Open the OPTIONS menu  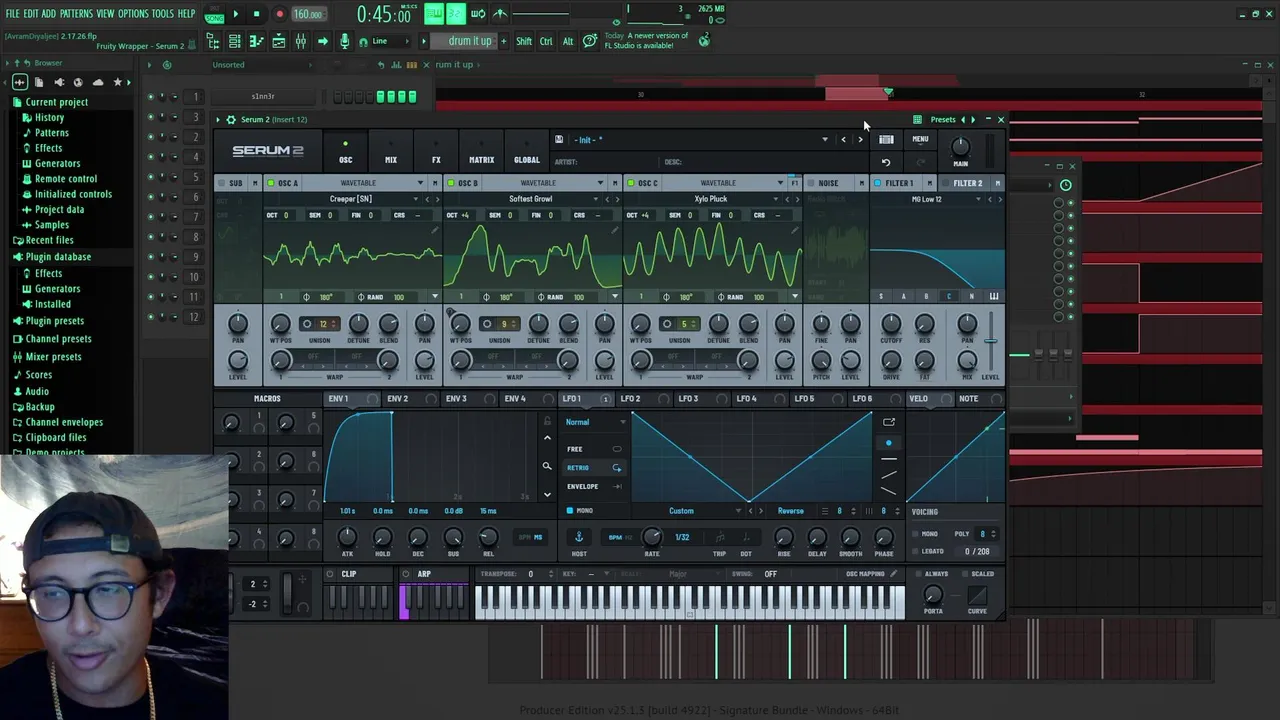pyautogui.click(x=133, y=13)
